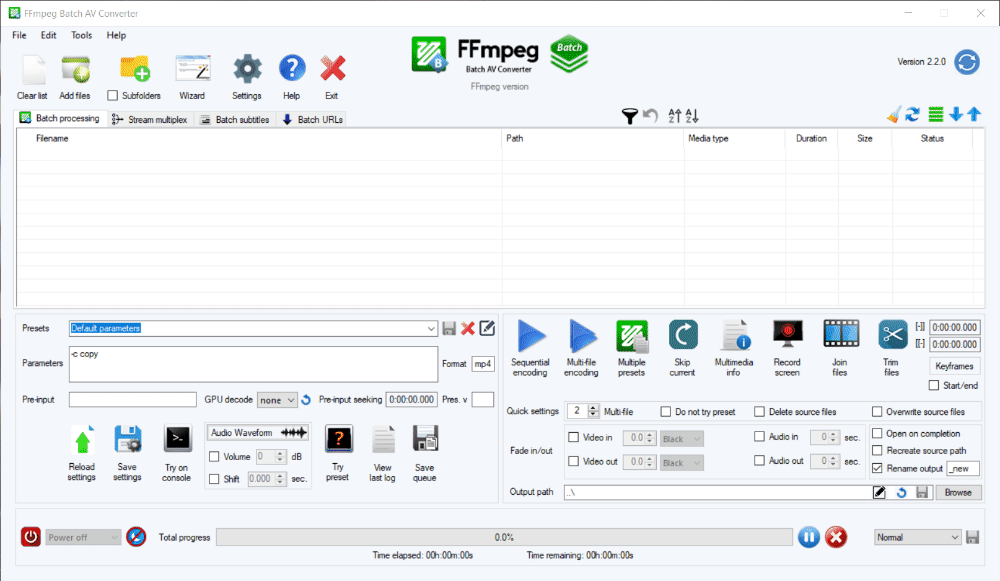1000x581 pixels.
Task: Click the Record screen icon
Action: (787, 335)
